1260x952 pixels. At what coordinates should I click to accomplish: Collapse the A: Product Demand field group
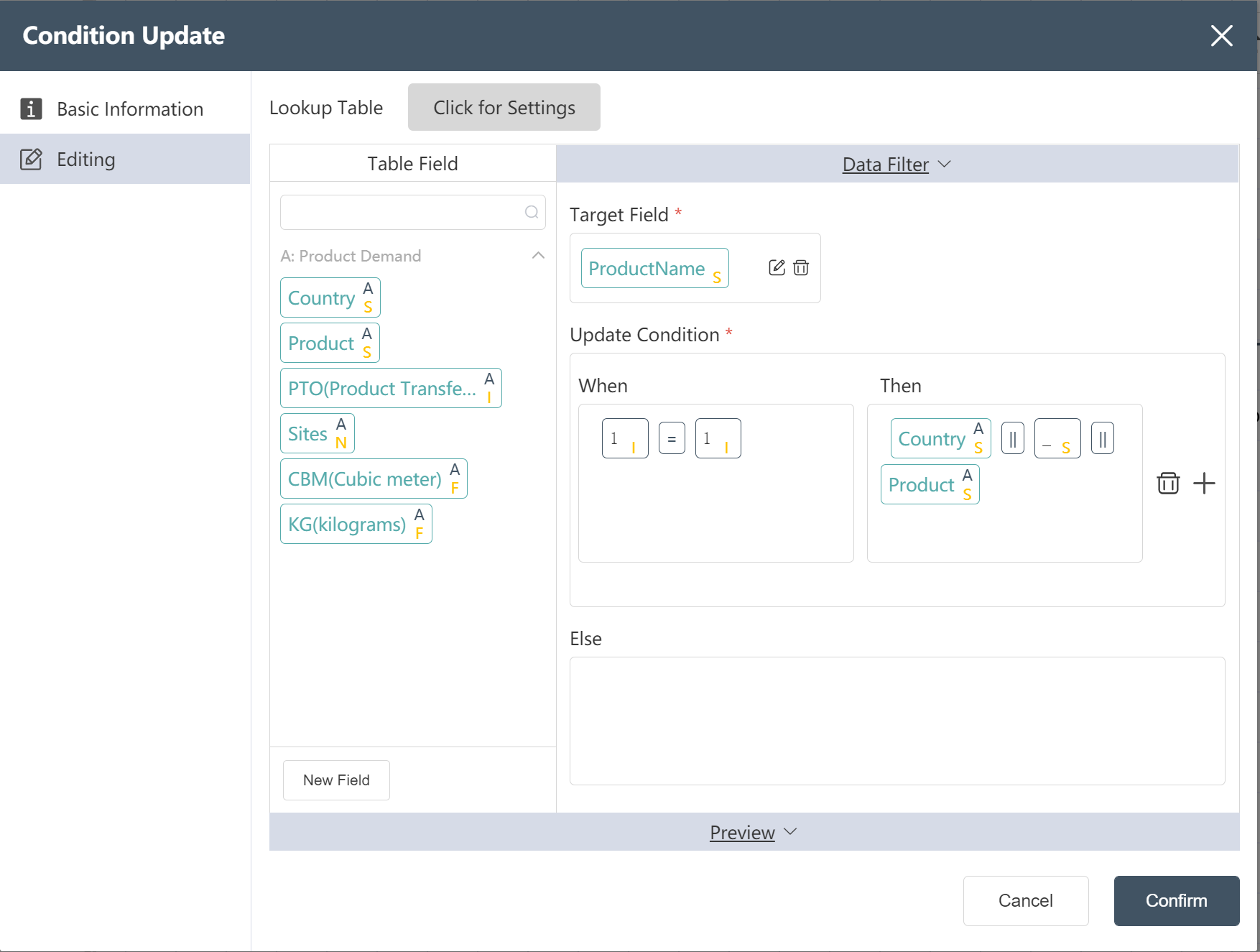[538, 256]
